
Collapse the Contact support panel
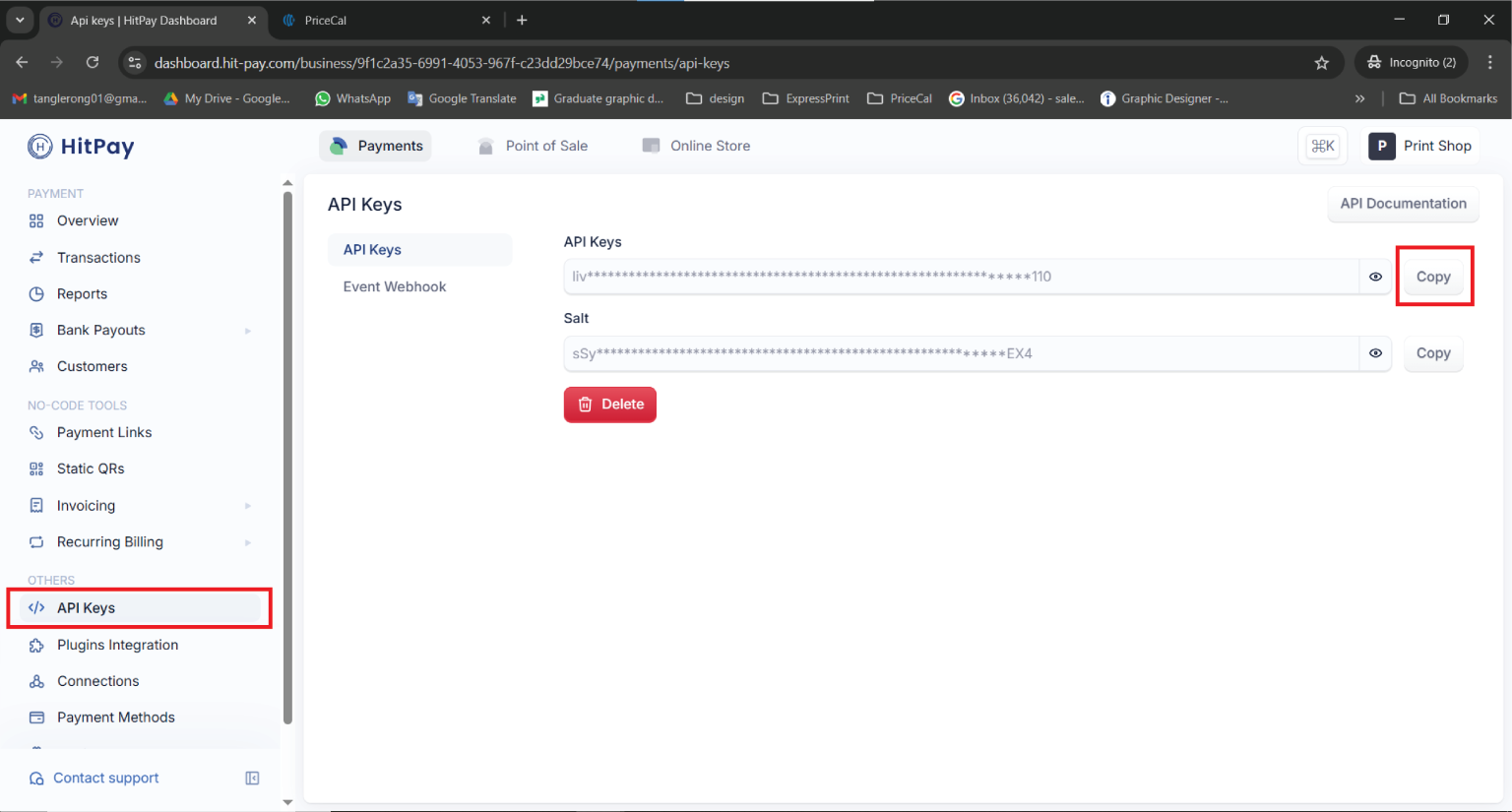[x=252, y=778]
